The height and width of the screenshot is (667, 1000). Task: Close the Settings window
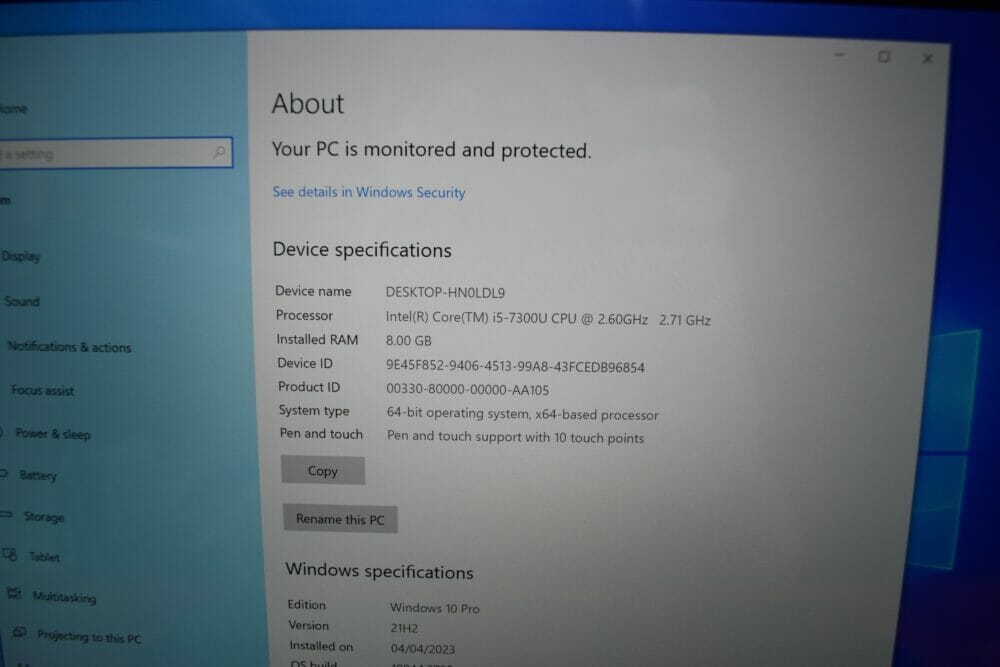click(x=927, y=59)
